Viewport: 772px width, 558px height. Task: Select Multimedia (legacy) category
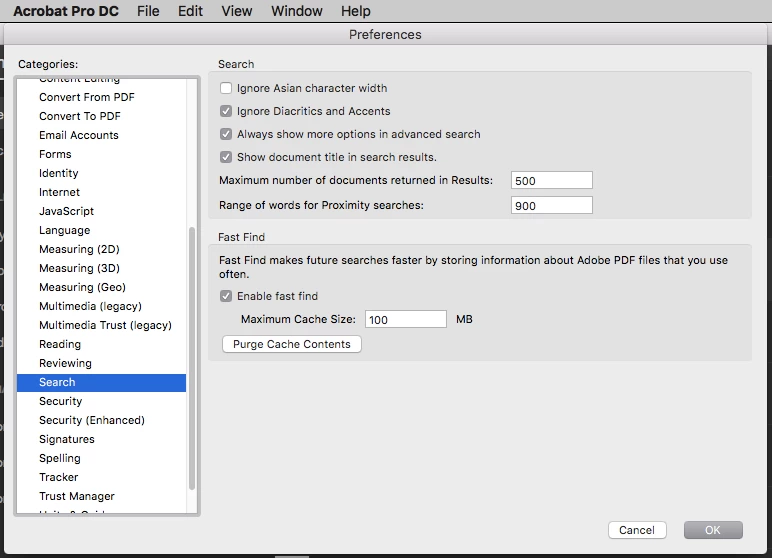tap(101, 306)
